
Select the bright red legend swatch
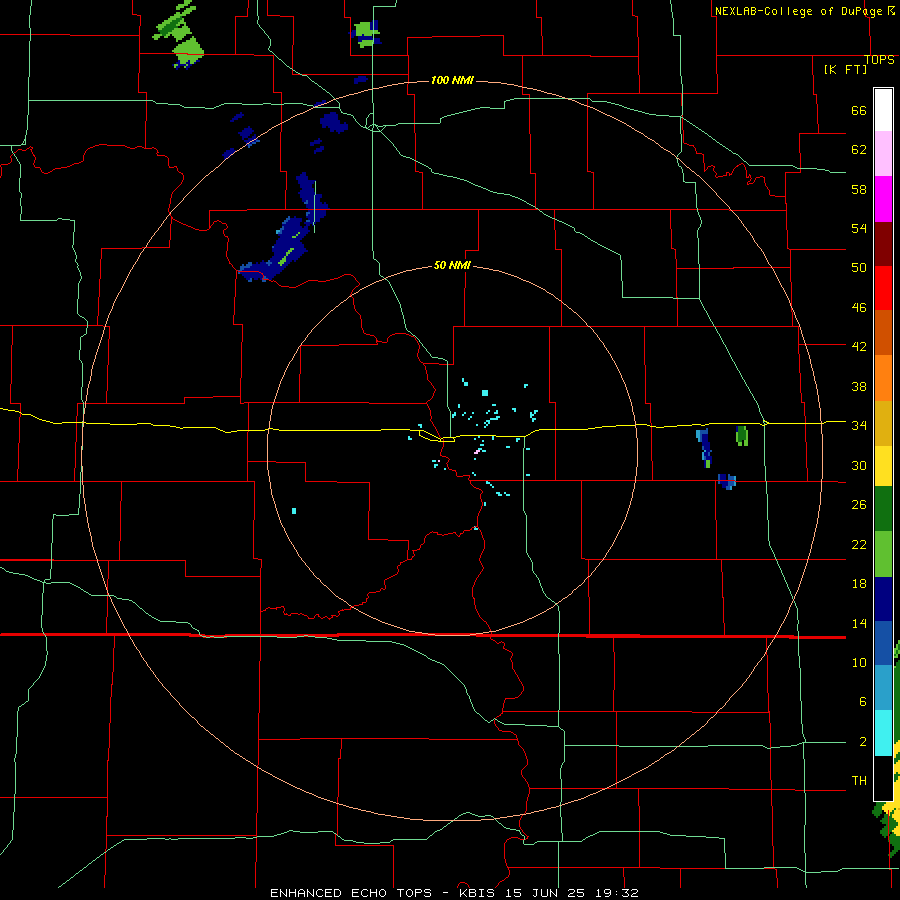click(883, 288)
